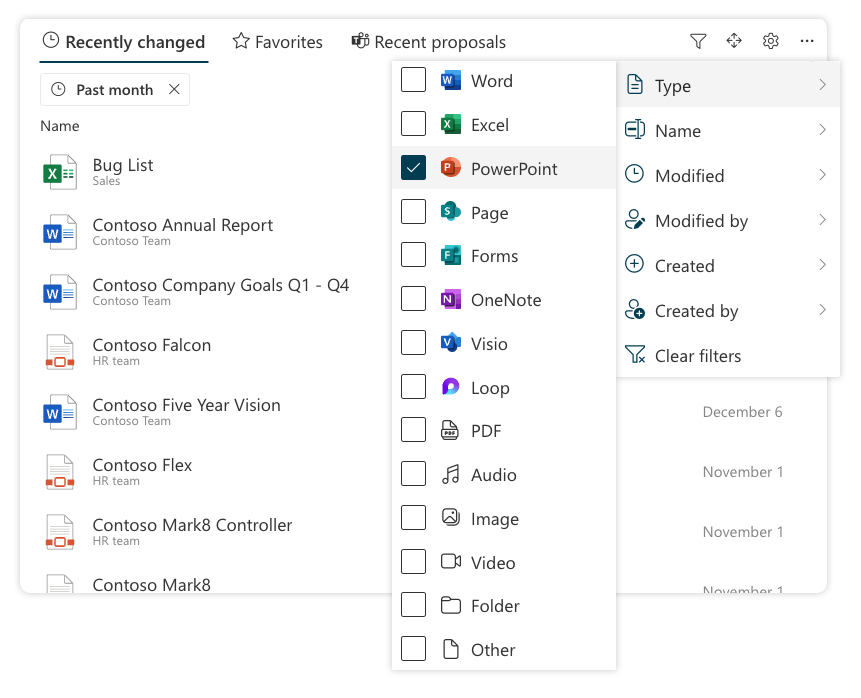Image resolution: width=861 pixels, height=698 pixels.
Task: Open settings via the gear icon
Action: (x=770, y=41)
